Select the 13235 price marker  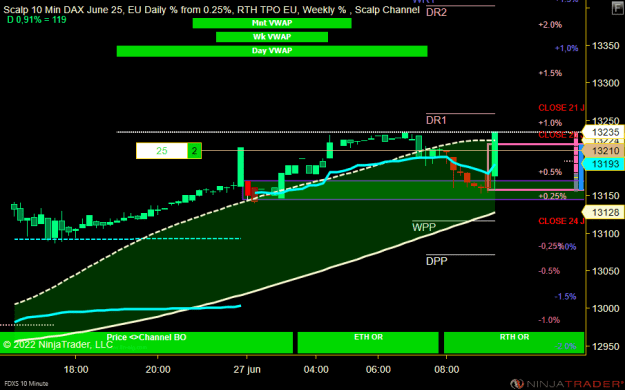(x=604, y=132)
